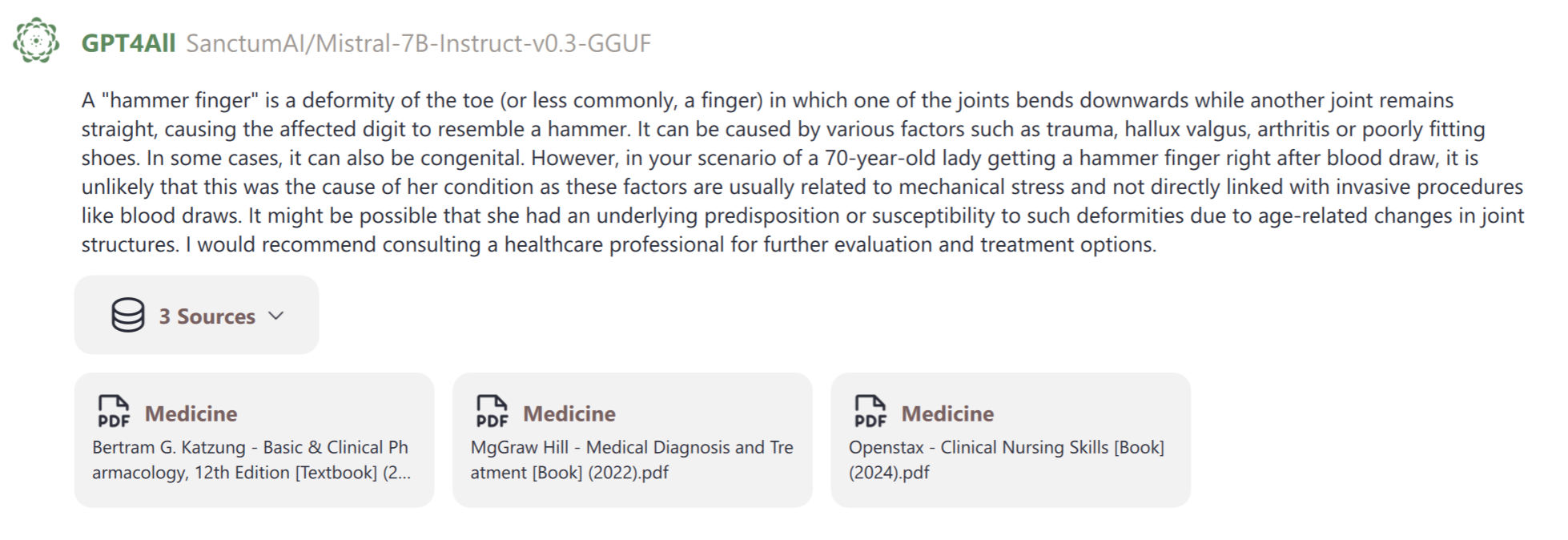Collapse sources using the chevron arrow
The height and width of the screenshot is (540, 1568).
276,316
